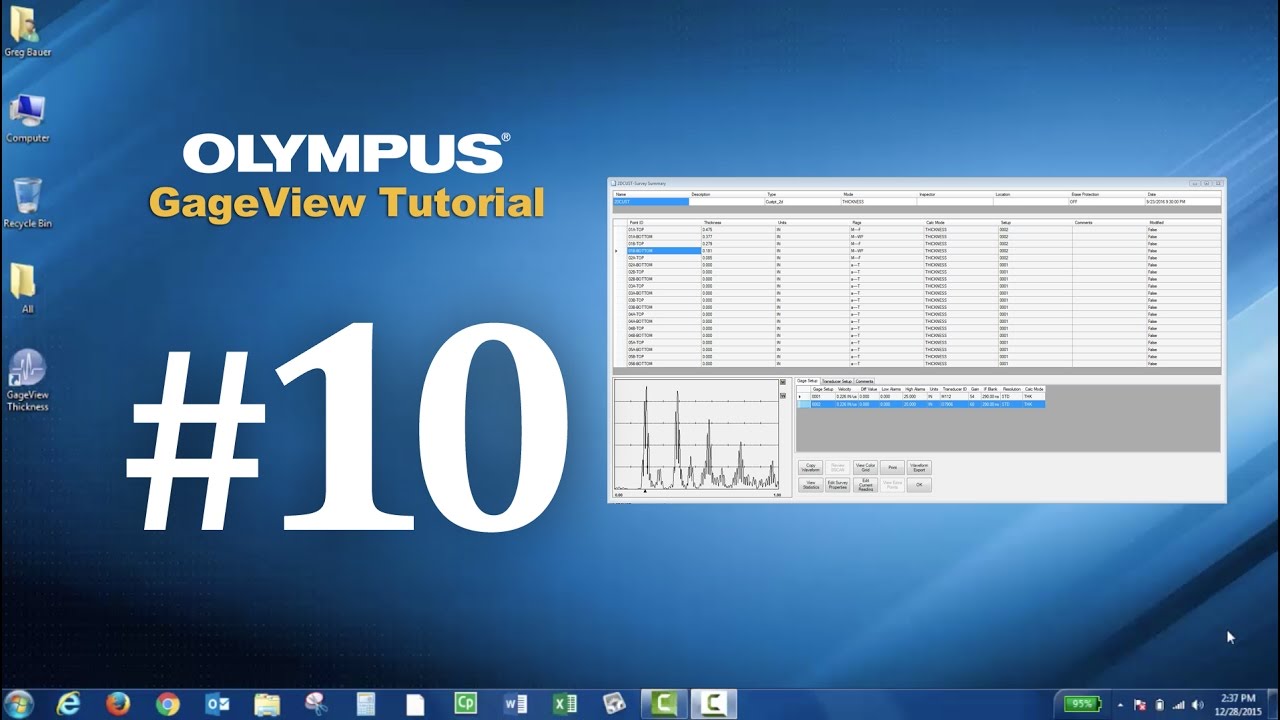Click the 0.476 thickness value cell
The image size is (1280, 720).
point(739,230)
